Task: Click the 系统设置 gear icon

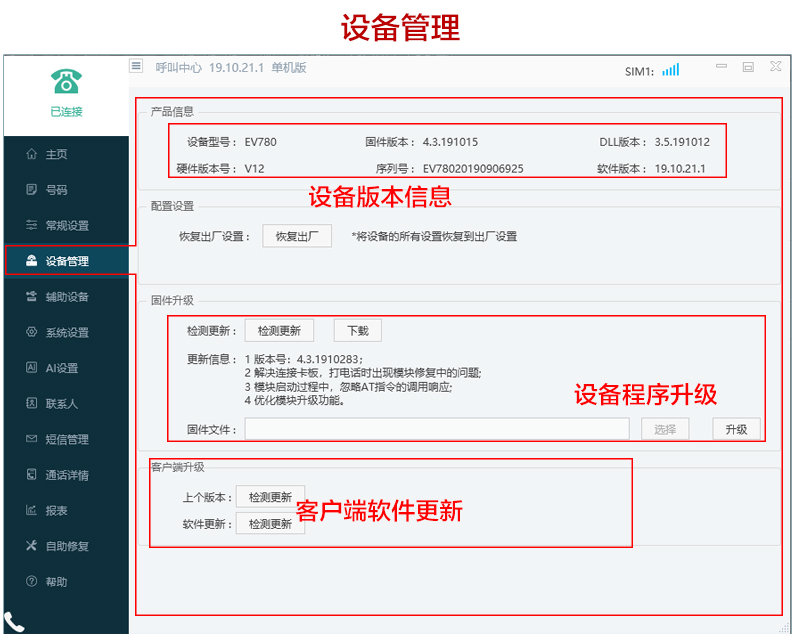Action: pos(32,333)
